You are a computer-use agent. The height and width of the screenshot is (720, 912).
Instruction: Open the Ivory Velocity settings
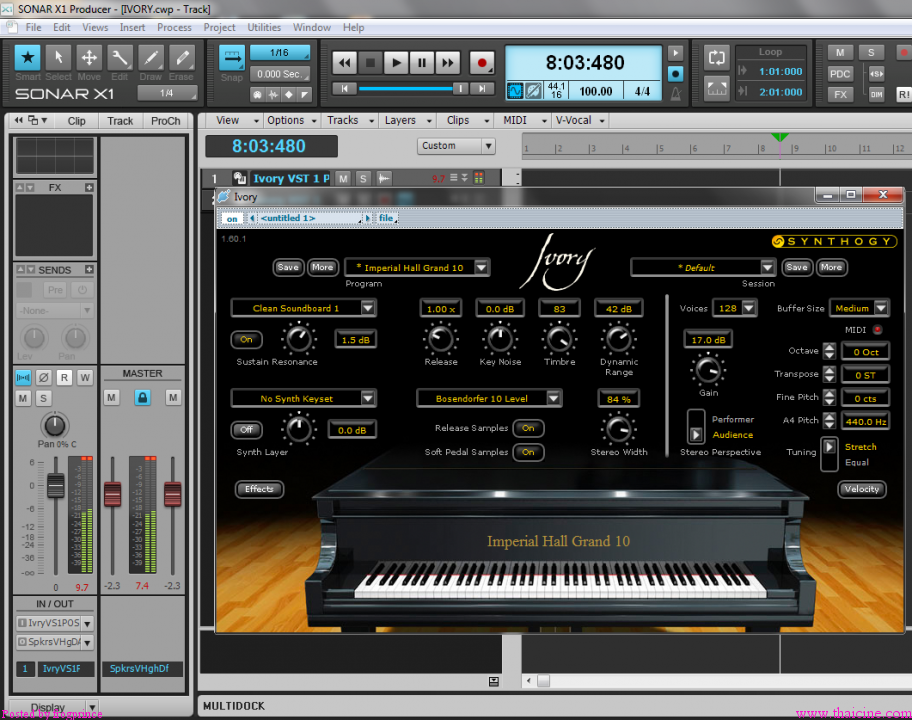861,489
